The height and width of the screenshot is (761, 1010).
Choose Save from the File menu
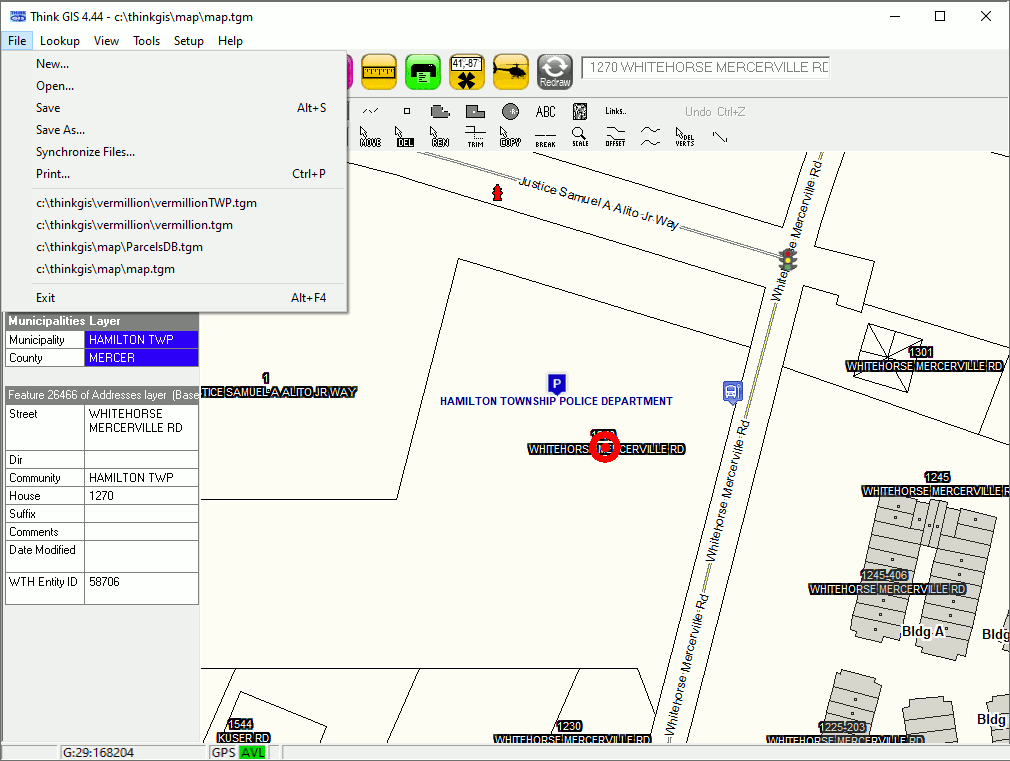click(x=175, y=108)
